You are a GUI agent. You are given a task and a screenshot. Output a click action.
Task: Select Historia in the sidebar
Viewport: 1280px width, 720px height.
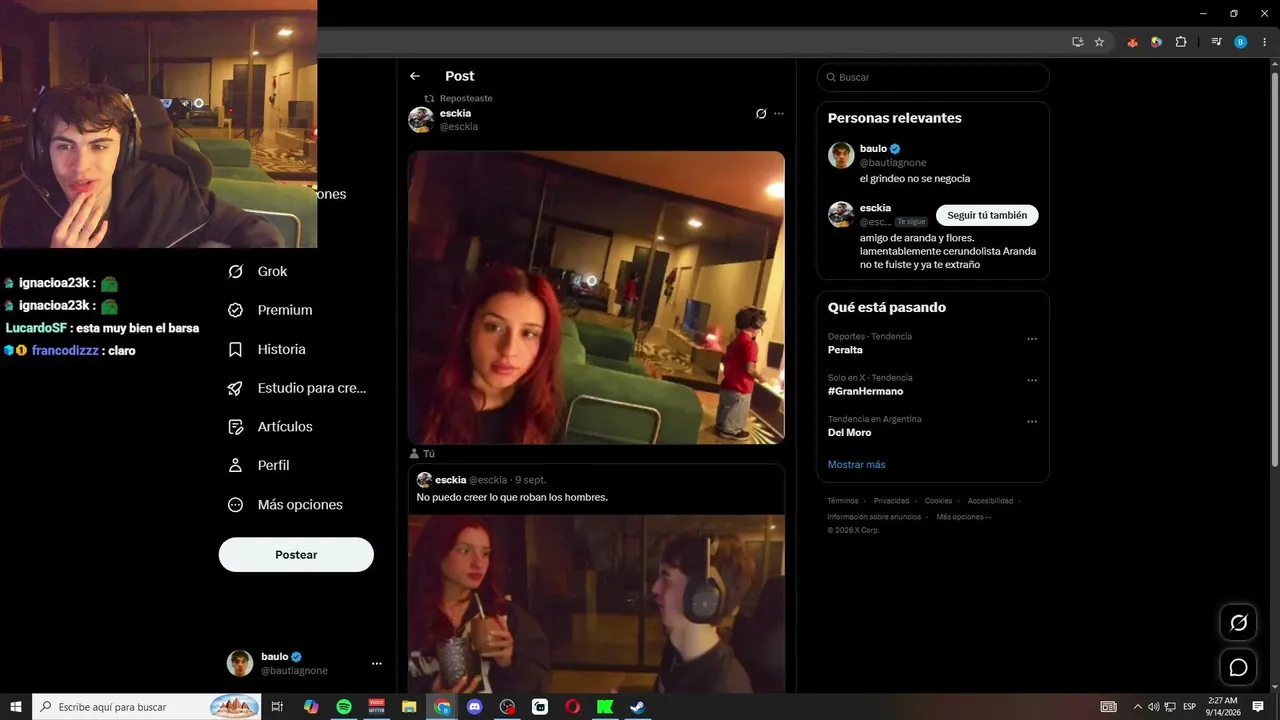tap(267, 349)
